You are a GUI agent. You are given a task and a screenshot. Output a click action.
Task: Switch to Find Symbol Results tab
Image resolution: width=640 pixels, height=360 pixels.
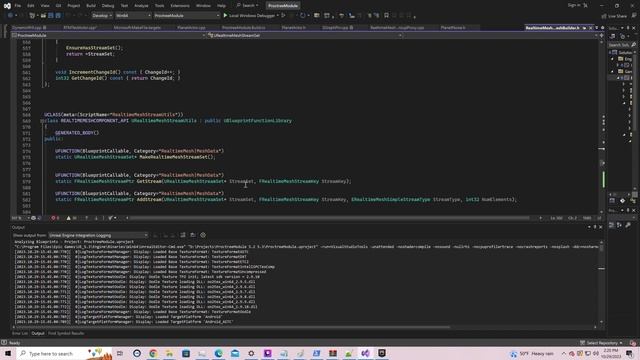pyautogui.click(x=66, y=333)
